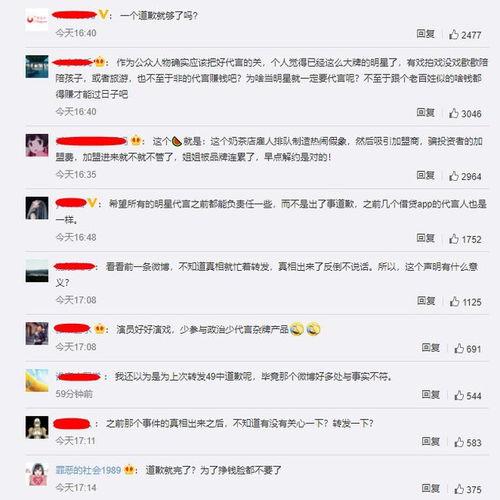Image resolution: width=500 pixels, height=500 pixels.
Task: Click 回复 on the 16:48 comment
Action: point(425,238)
